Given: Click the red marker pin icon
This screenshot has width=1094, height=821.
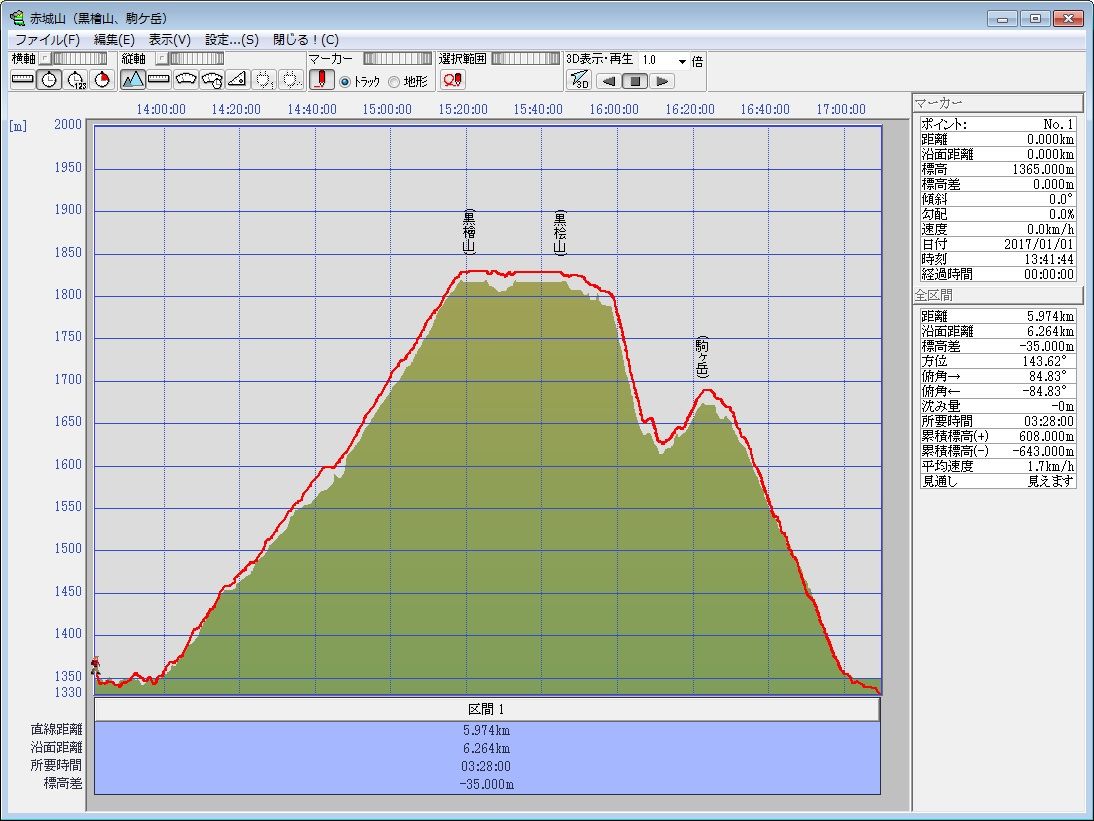Looking at the screenshot, I should (x=321, y=80).
